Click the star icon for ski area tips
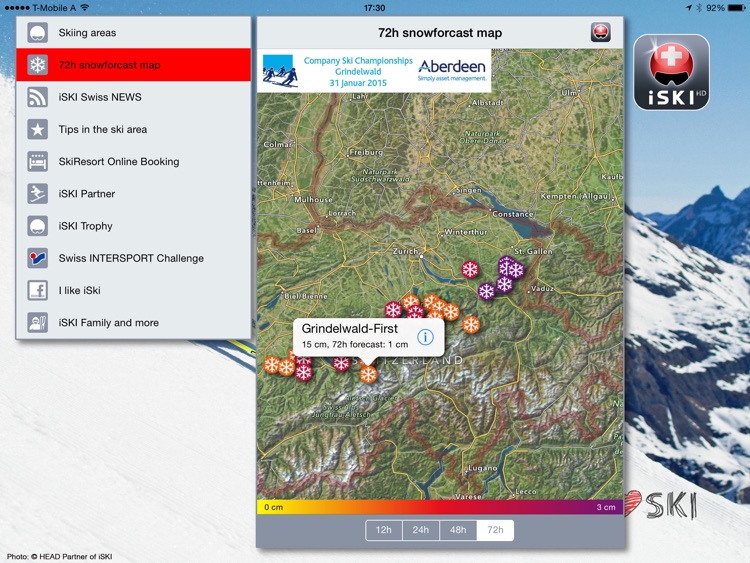 tap(37, 129)
